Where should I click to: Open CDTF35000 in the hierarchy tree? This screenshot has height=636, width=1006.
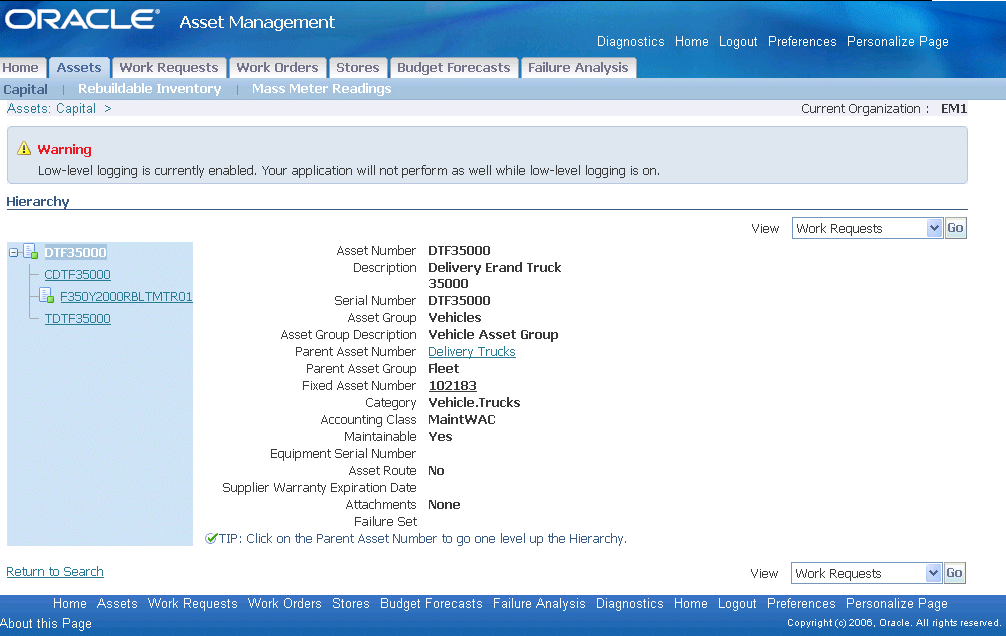tap(77, 275)
